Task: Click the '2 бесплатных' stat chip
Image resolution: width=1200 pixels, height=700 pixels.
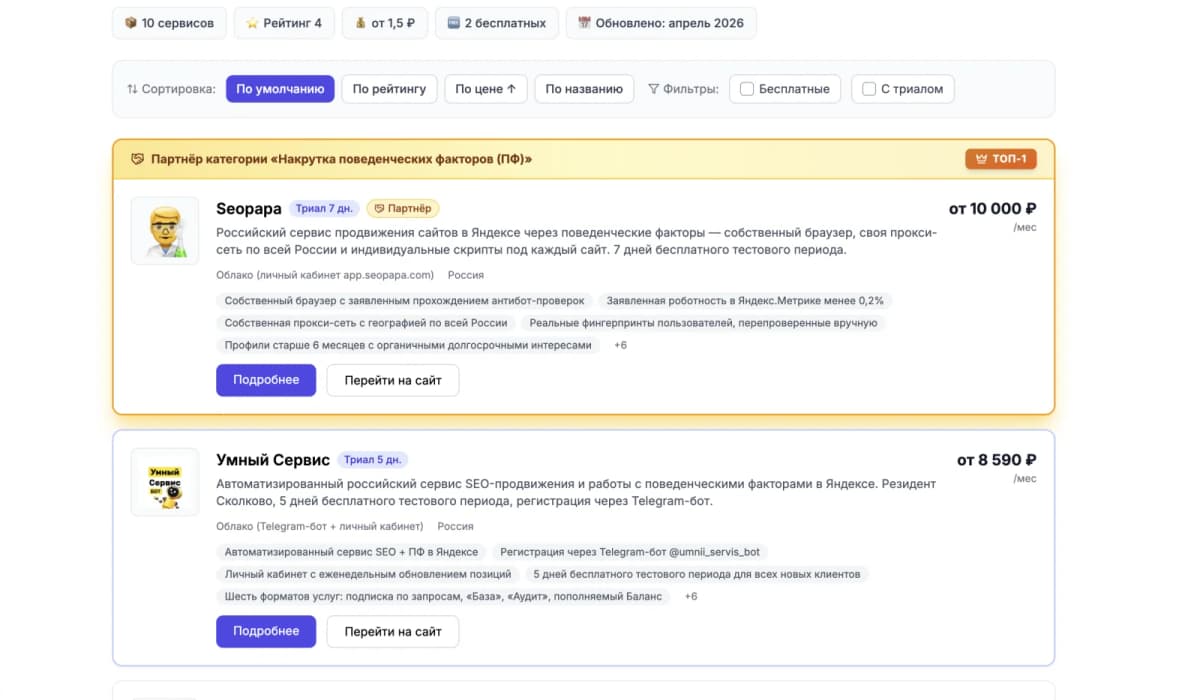Action: click(x=497, y=23)
